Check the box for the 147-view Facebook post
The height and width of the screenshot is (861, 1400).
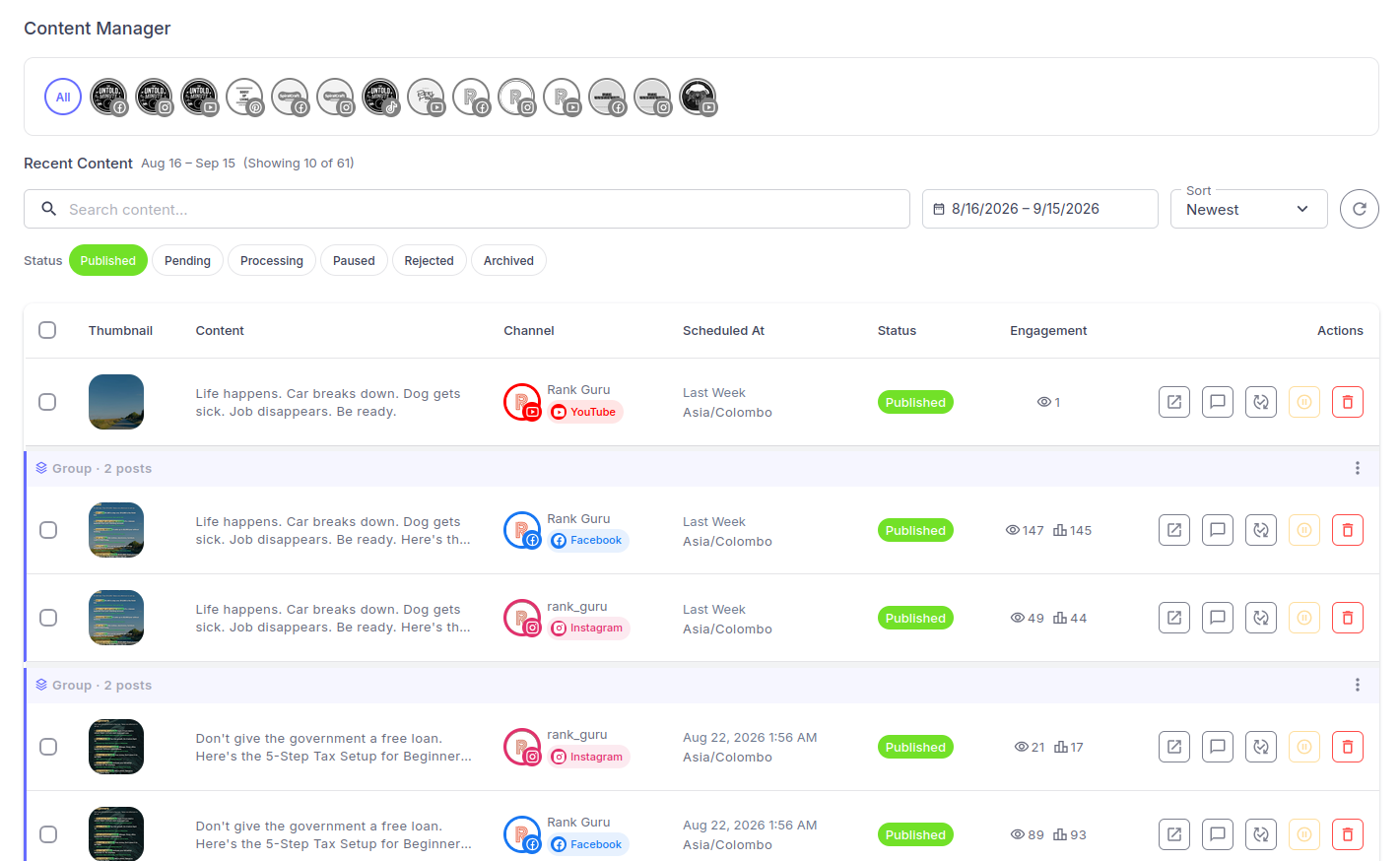coord(47,530)
